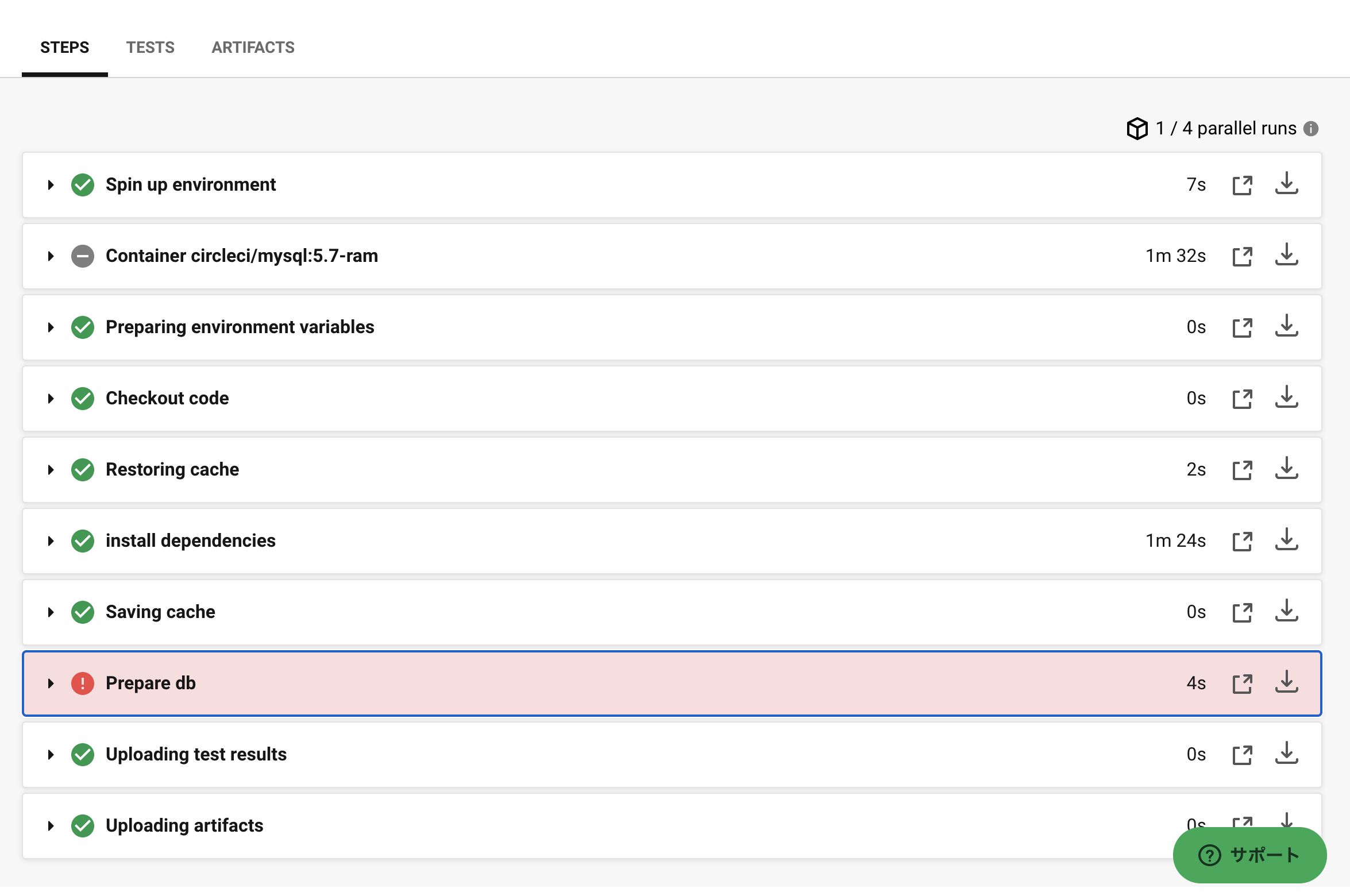Switch to the TESTS tab
Image resolution: width=1350 pixels, height=896 pixels.
coord(150,47)
